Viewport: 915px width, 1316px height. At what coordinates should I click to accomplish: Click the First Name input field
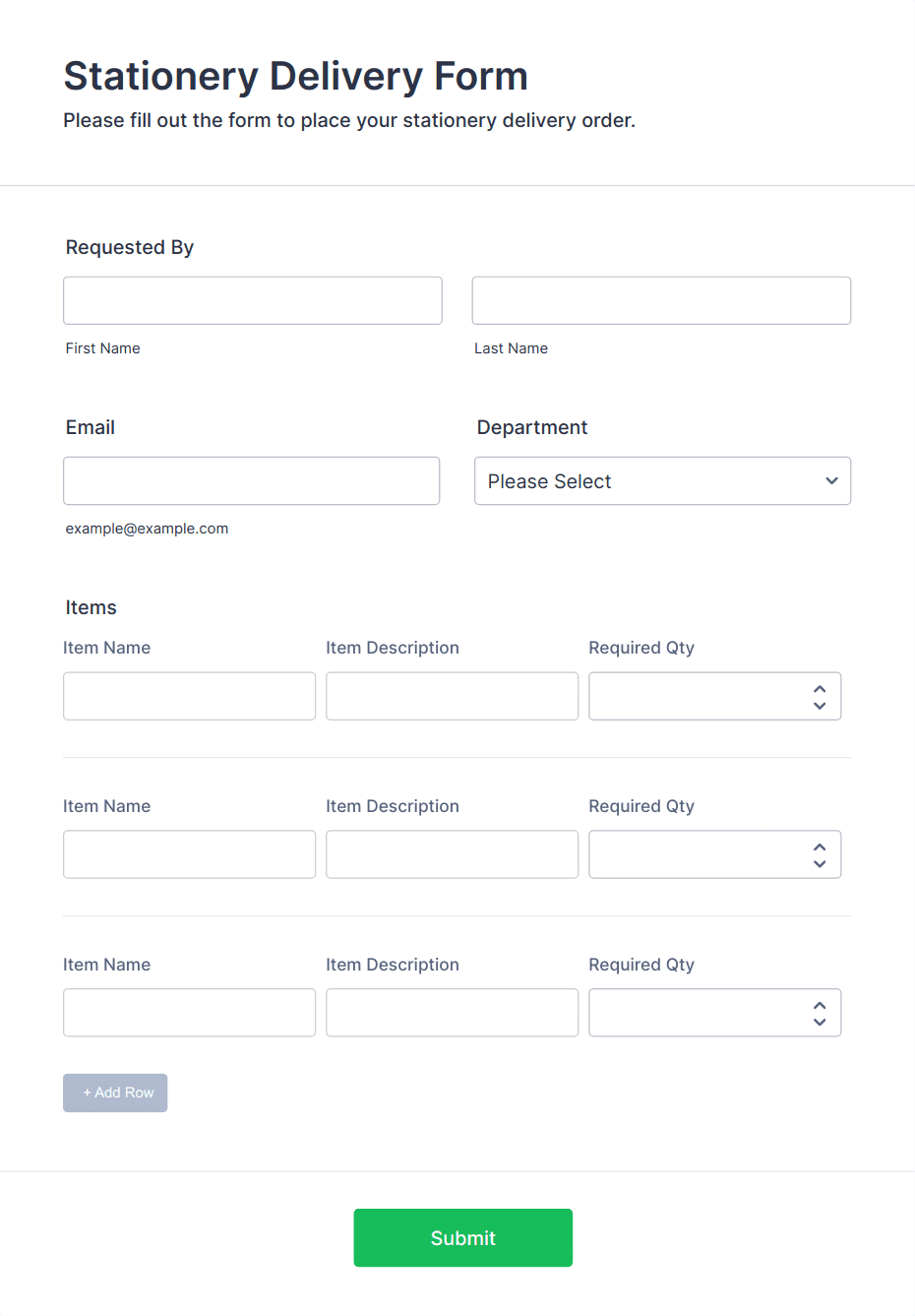[x=252, y=300]
